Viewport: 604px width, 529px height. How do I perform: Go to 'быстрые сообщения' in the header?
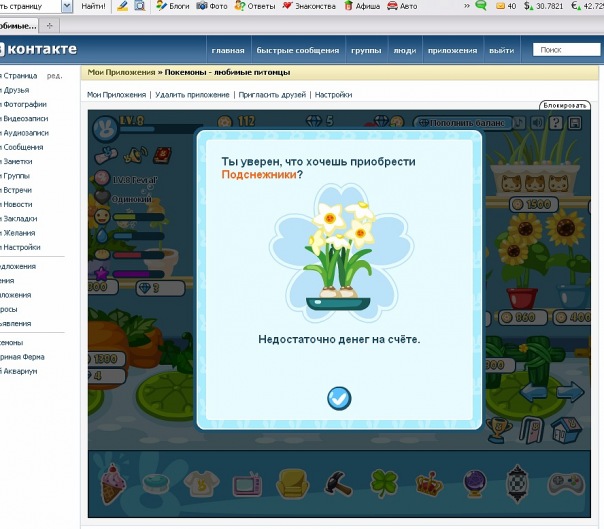tap(298, 49)
